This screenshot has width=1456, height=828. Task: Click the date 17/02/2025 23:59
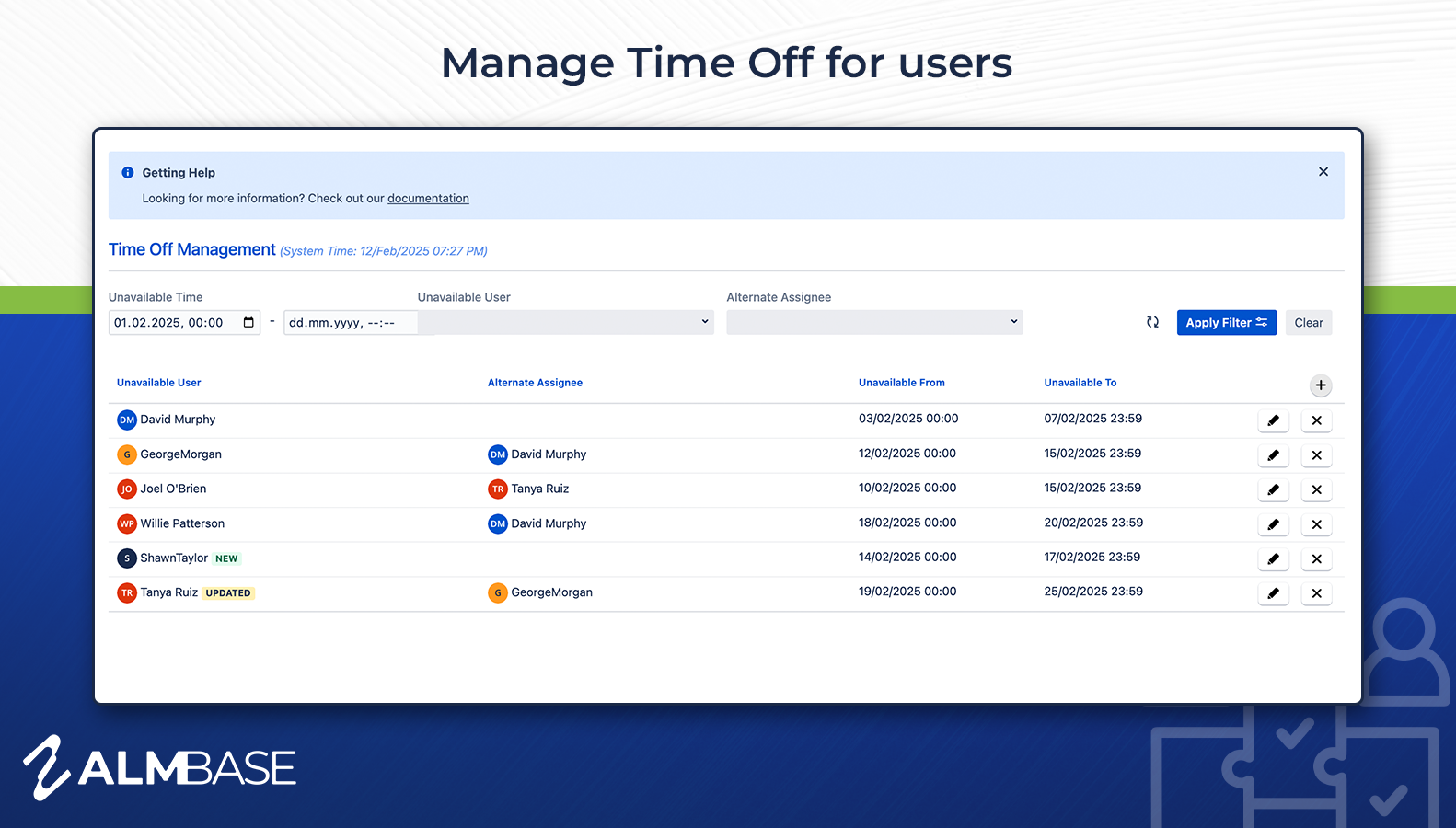(1092, 557)
